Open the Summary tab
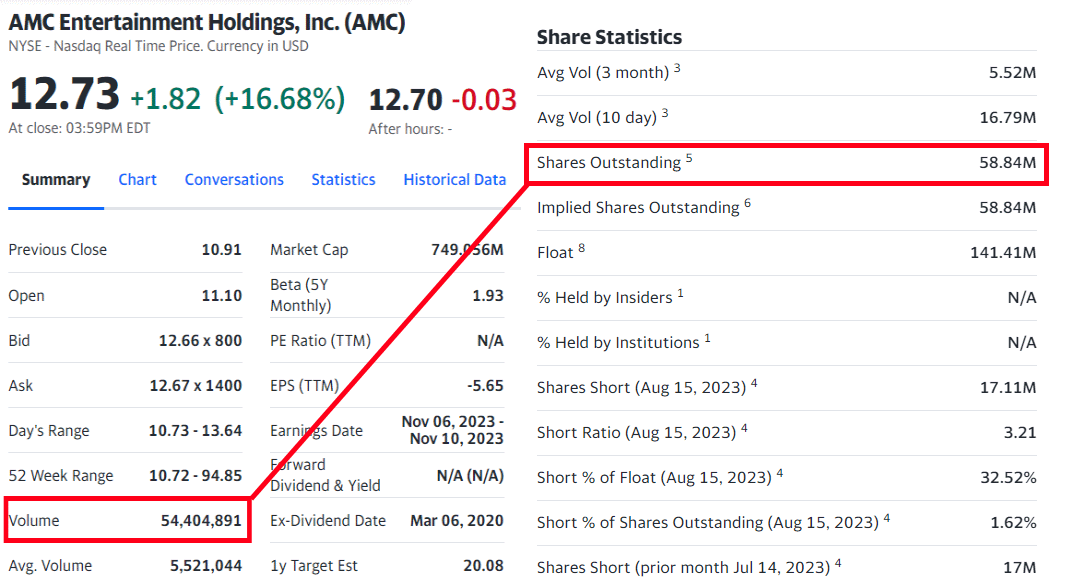This screenshot has height=587, width=1065. tap(56, 179)
